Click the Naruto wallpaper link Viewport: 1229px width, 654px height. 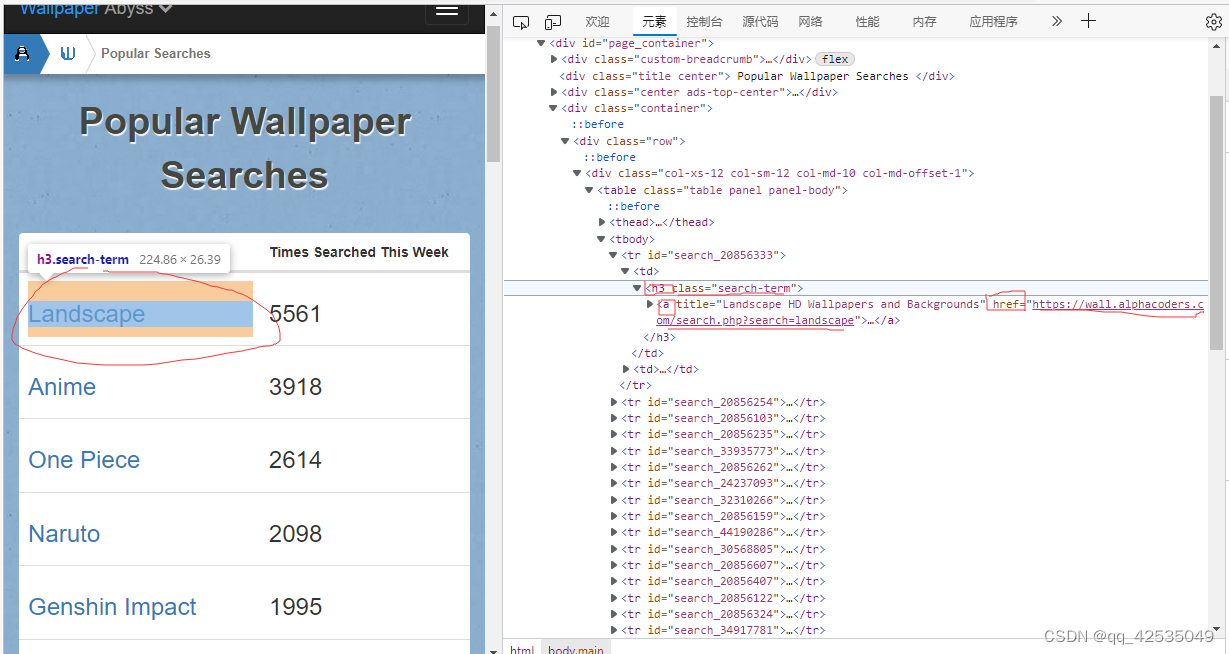[x=64, y=534]
